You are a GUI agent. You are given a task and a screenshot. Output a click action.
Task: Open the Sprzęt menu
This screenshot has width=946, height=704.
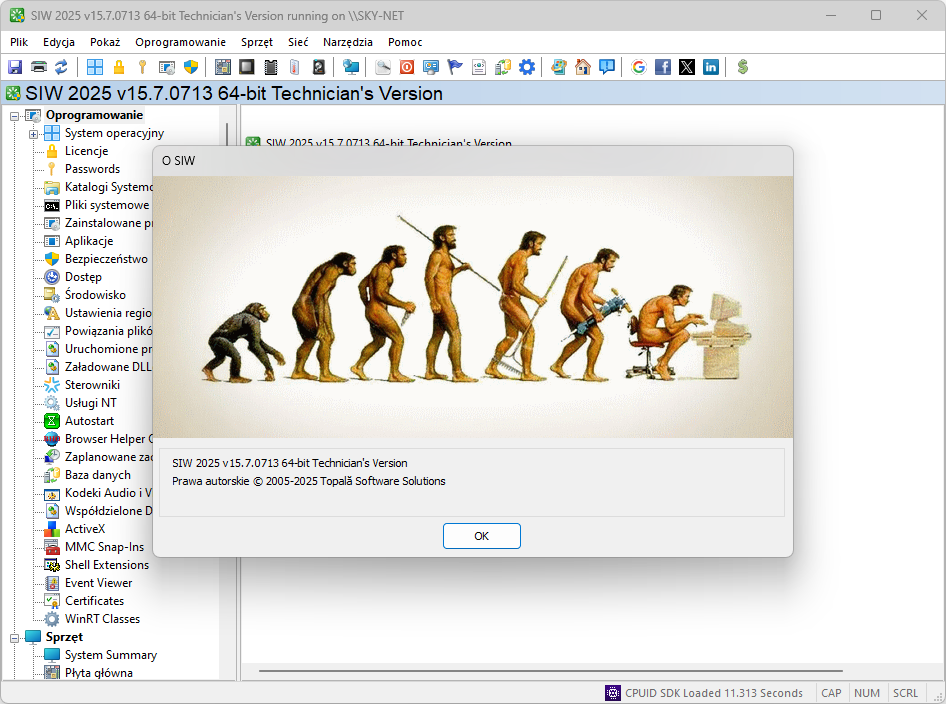pos(257,42)
